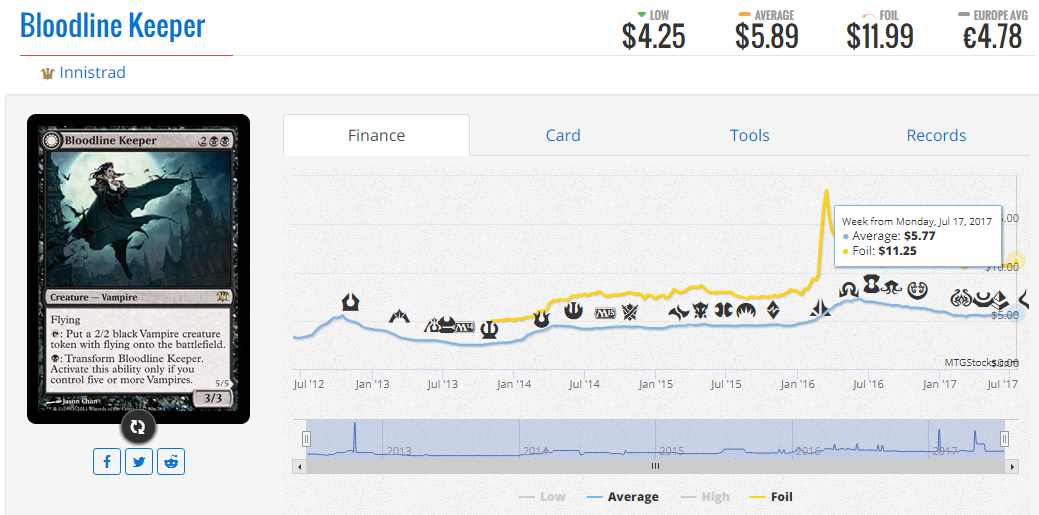Grab the left range handle of chart navigator

click(306, 439)
